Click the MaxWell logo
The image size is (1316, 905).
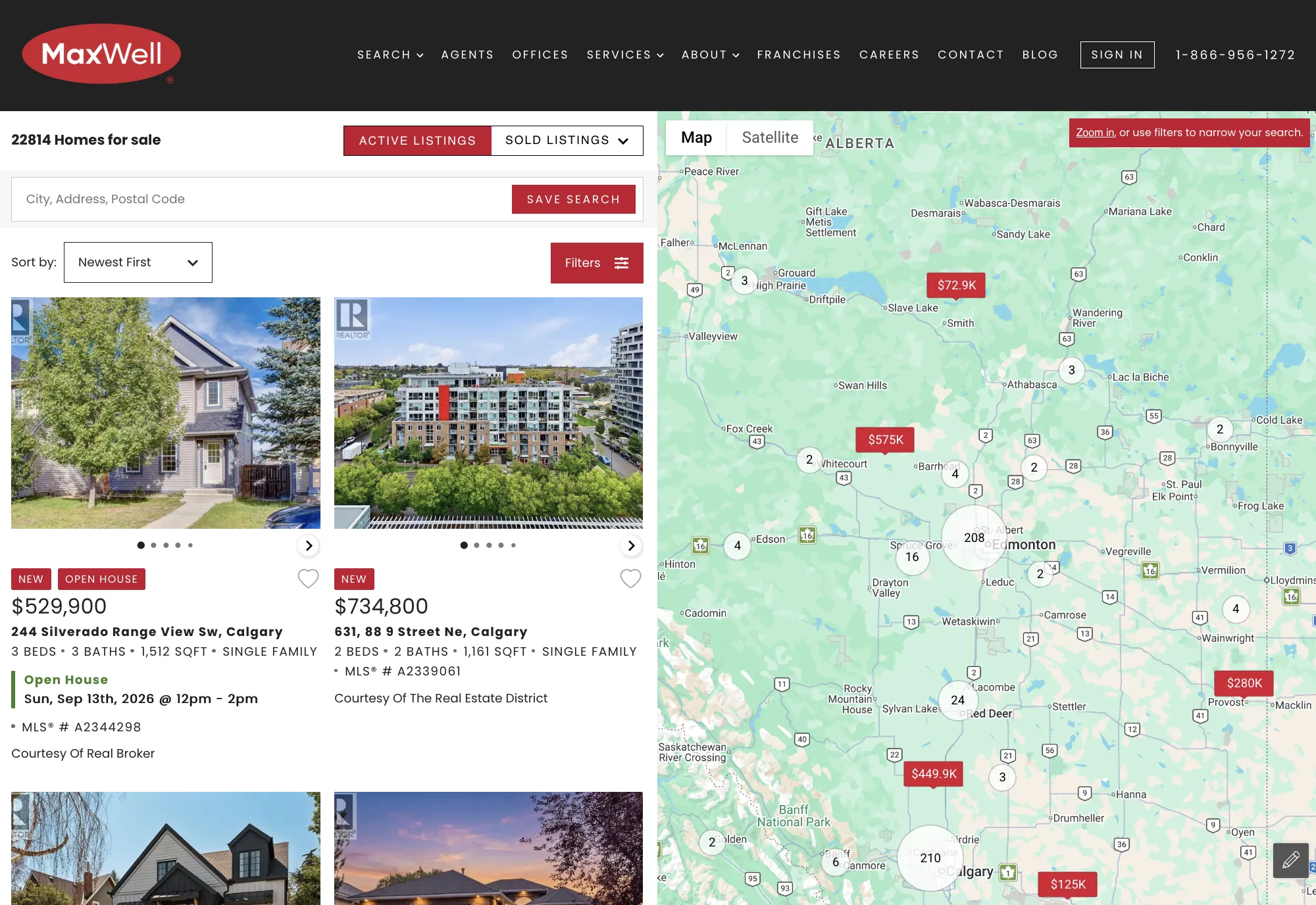(x=101, y=54)
